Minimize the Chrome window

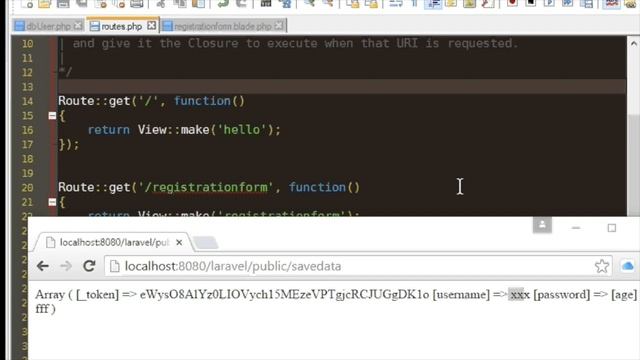click(576, 227)
